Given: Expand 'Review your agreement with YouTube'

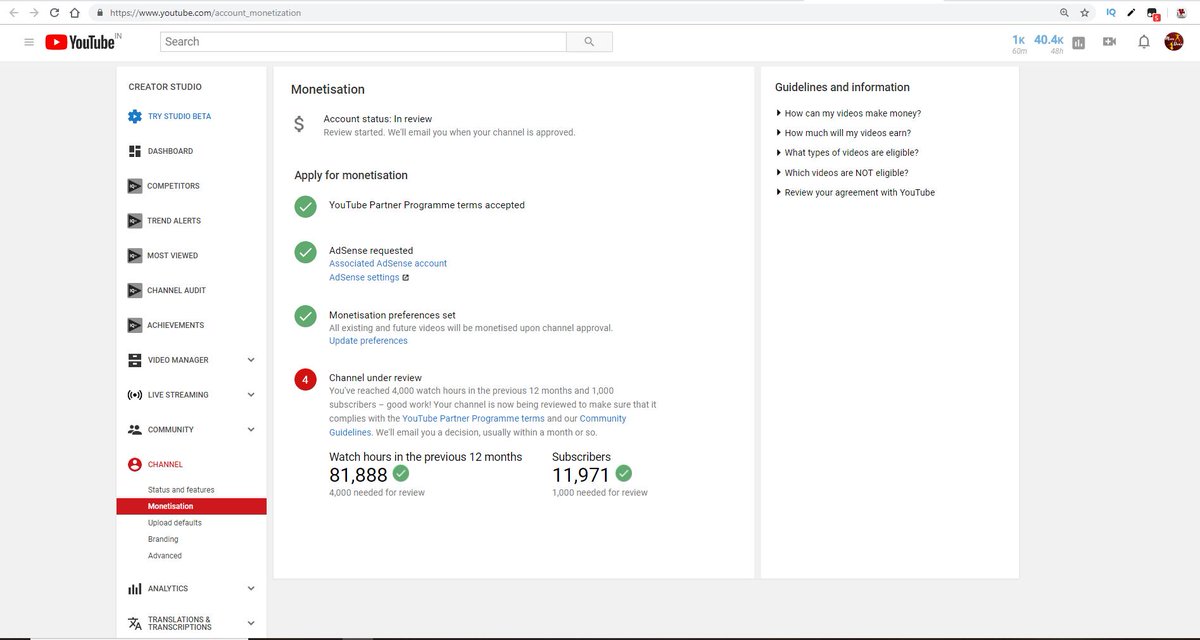Looking at the screenshot, I should pyautogui.click(x=855, y=193).
